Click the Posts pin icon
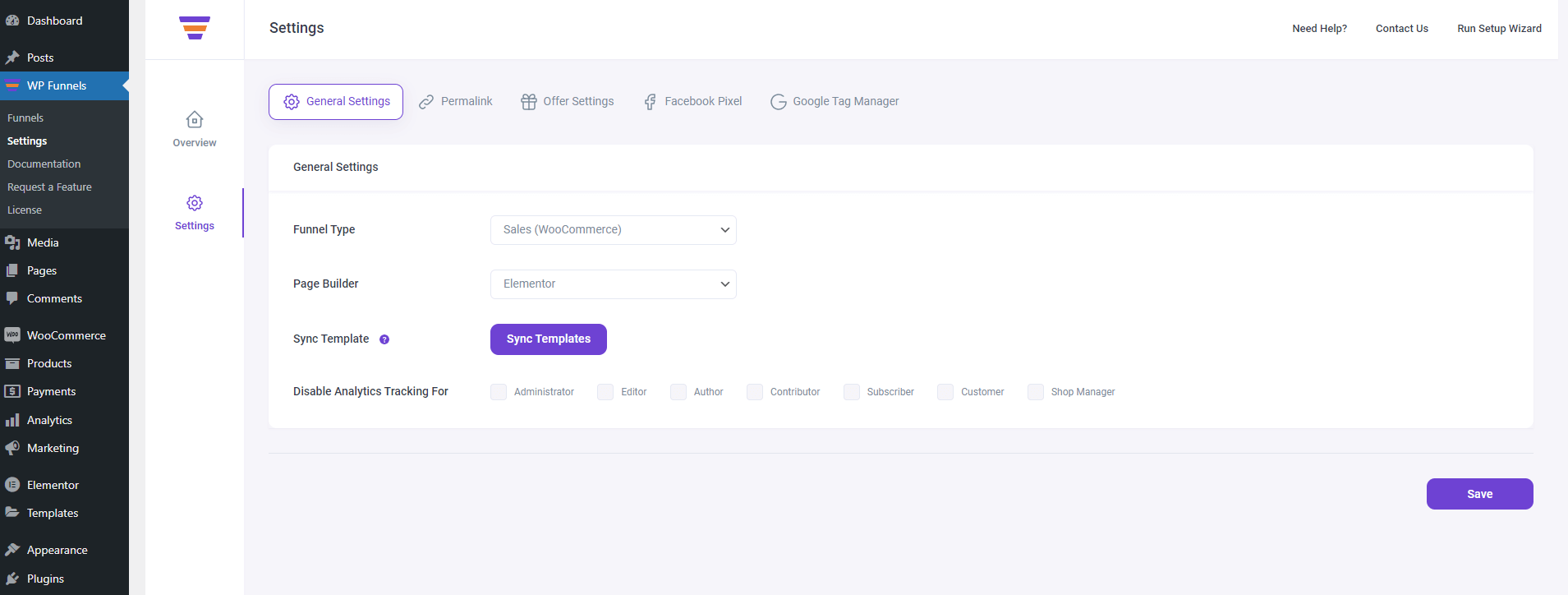 12,58
